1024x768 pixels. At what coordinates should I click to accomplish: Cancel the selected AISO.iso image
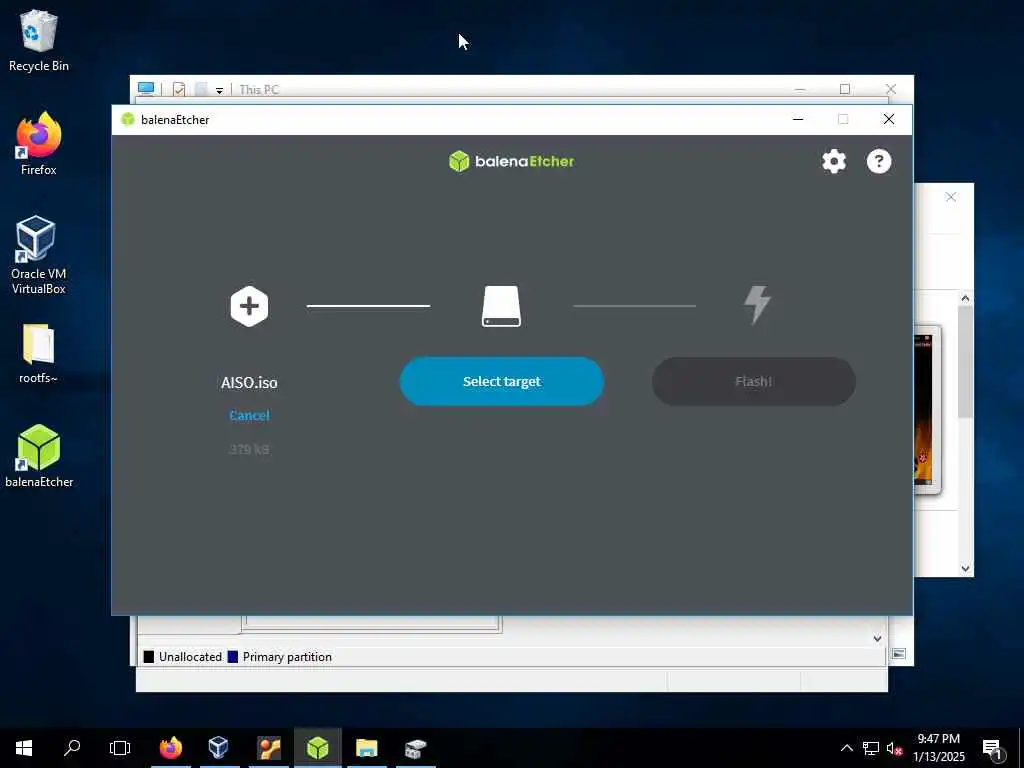(x=249, y=415)
